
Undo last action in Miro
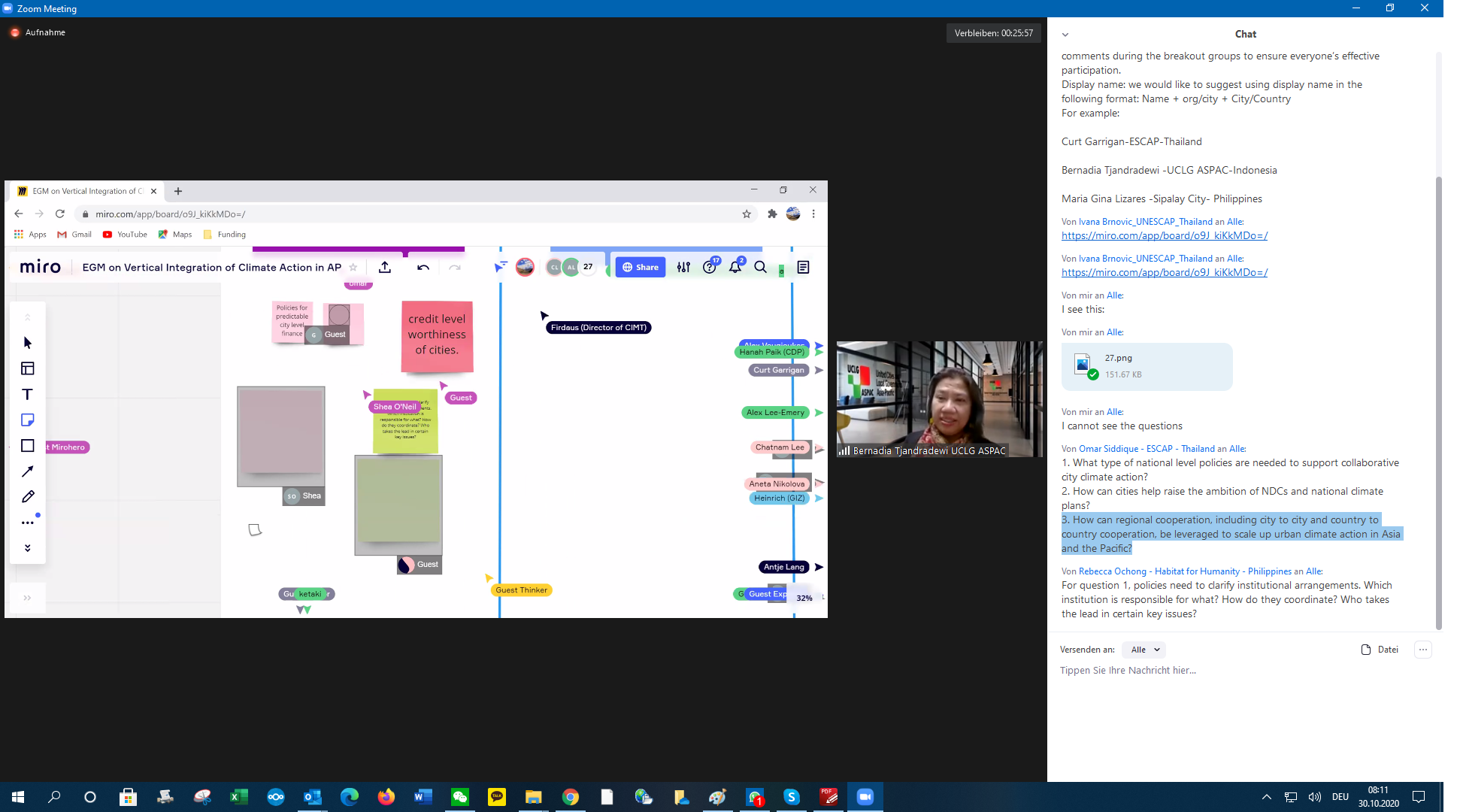point(423,268)
